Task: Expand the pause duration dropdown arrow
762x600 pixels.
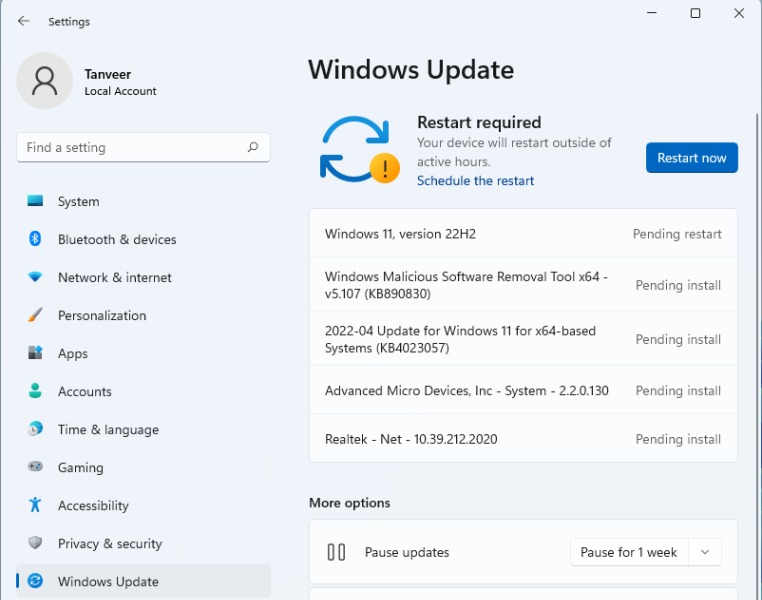Action: pyautogui.click(x=705, y=552)
